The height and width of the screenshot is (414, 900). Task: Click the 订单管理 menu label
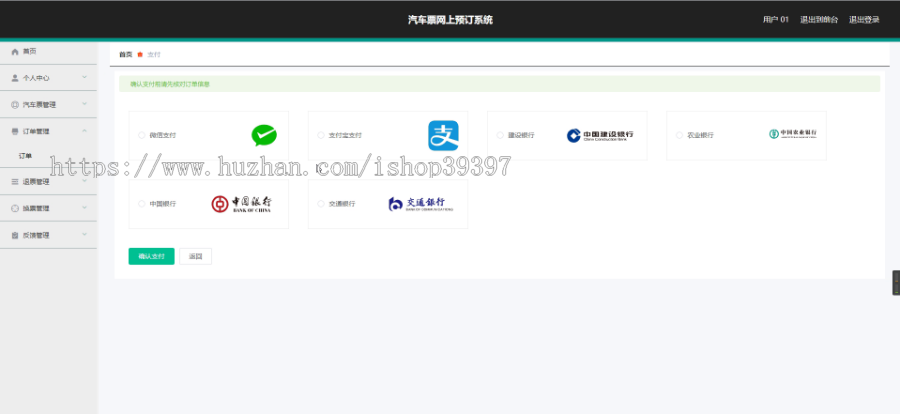pyautogui.click(x=36, y=131)
